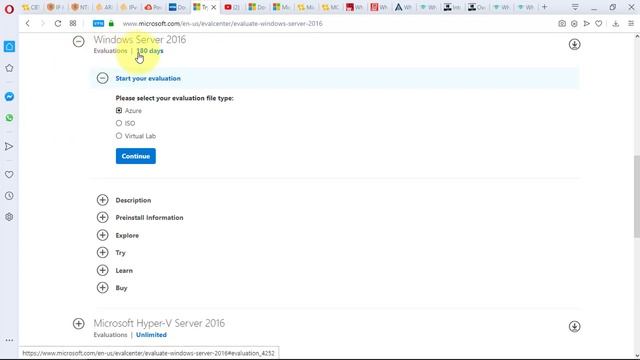Open History clock icon in sidebar

pos(9,196)
